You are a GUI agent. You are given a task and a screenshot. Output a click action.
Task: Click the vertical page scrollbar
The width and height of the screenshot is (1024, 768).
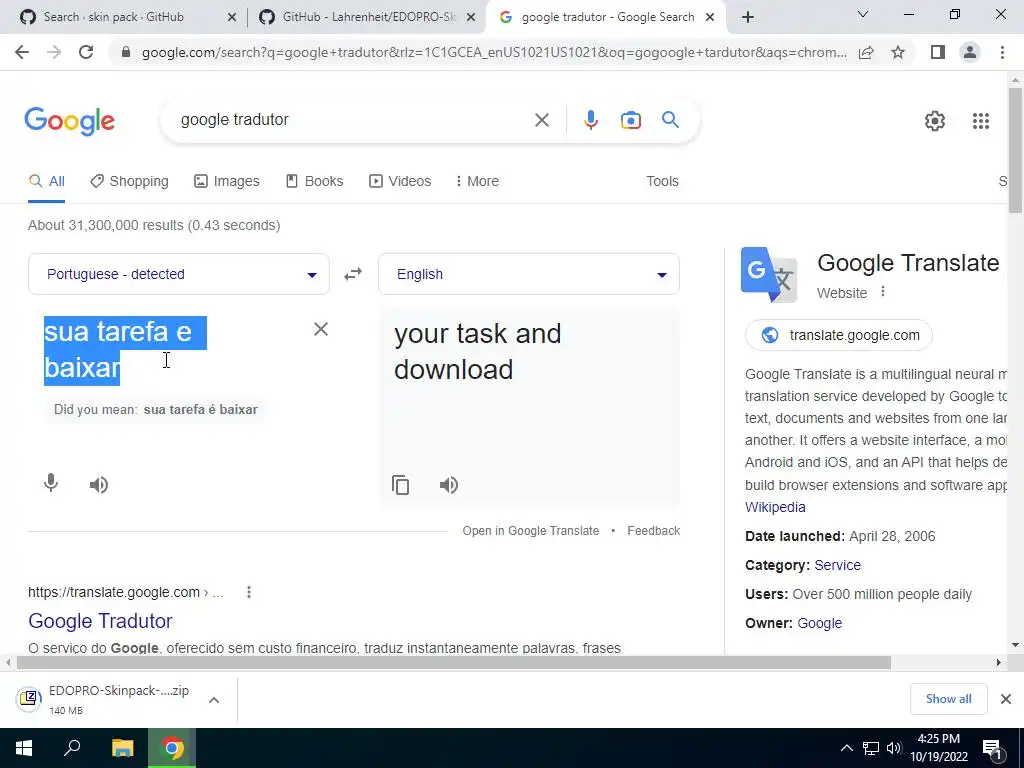pyautogui.click(x=1015, y=150)
